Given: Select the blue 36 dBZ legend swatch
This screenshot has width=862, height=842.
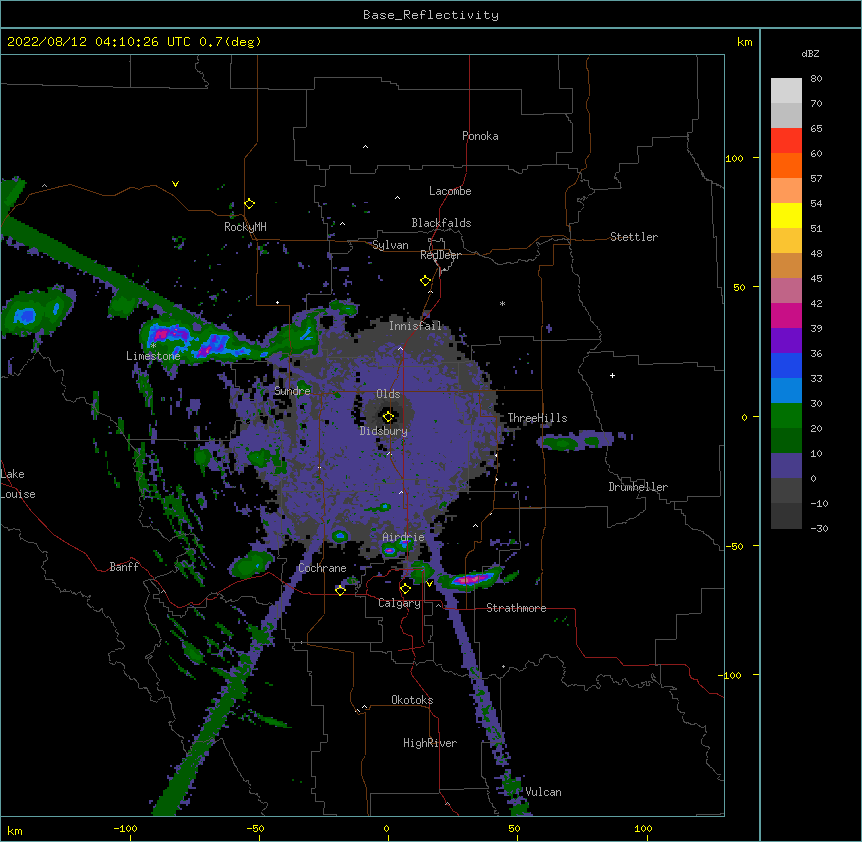Looking at the screenshot, I should point(786,365).
